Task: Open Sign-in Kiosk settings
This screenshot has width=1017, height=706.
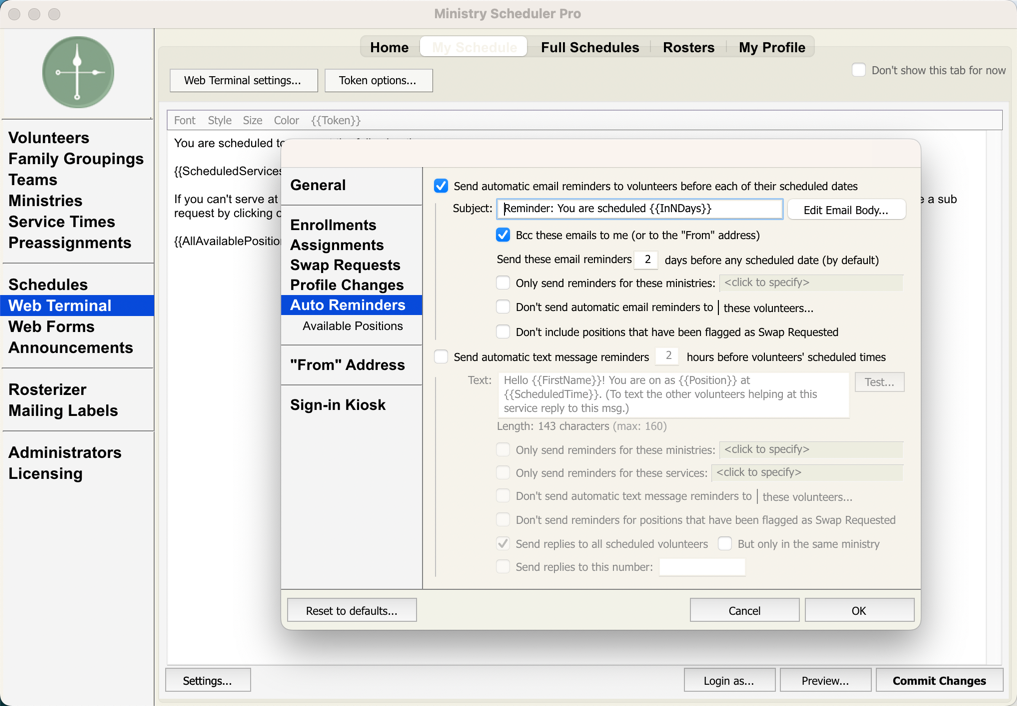Action: click(337, 405)
